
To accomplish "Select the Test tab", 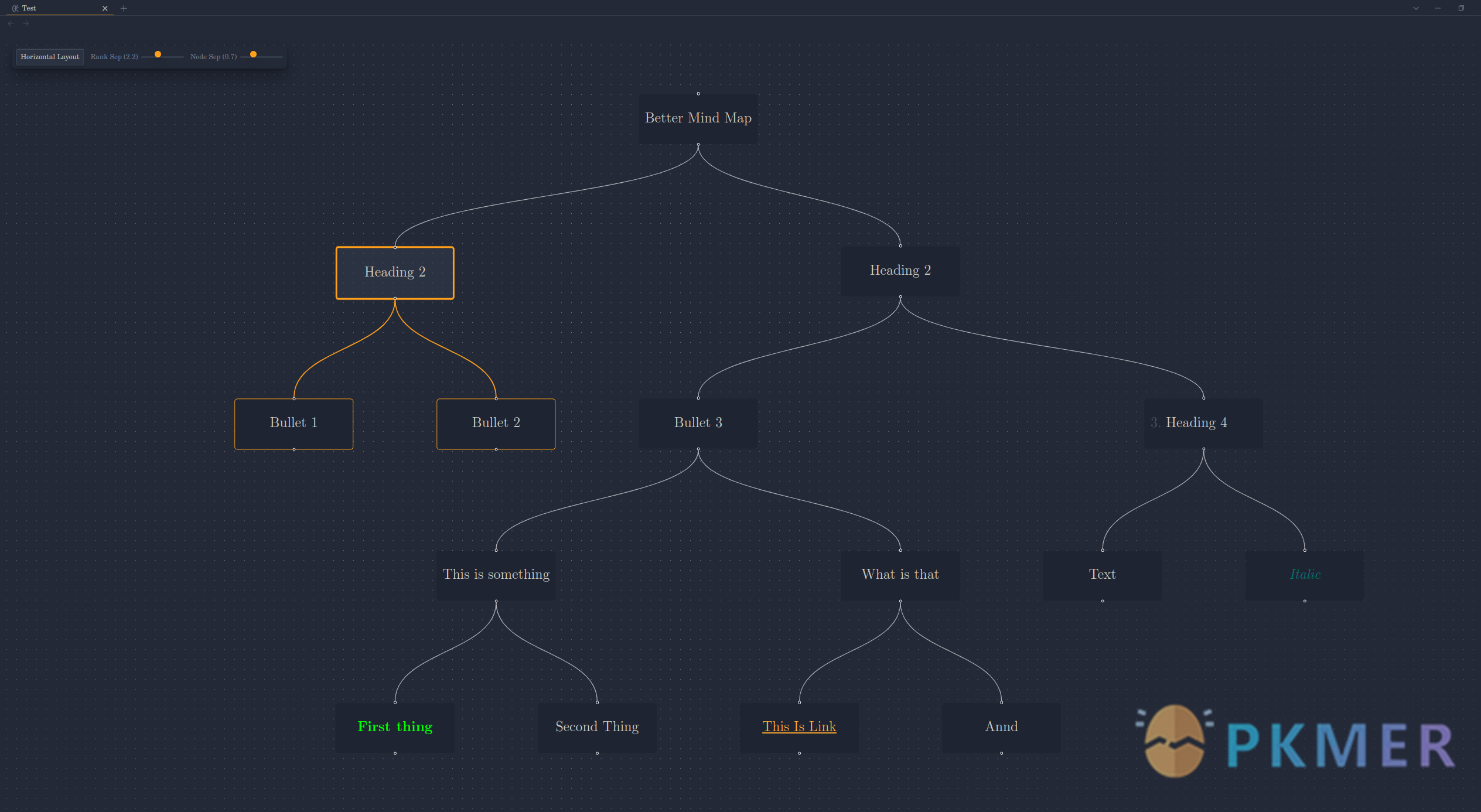I will coord(59,8).
